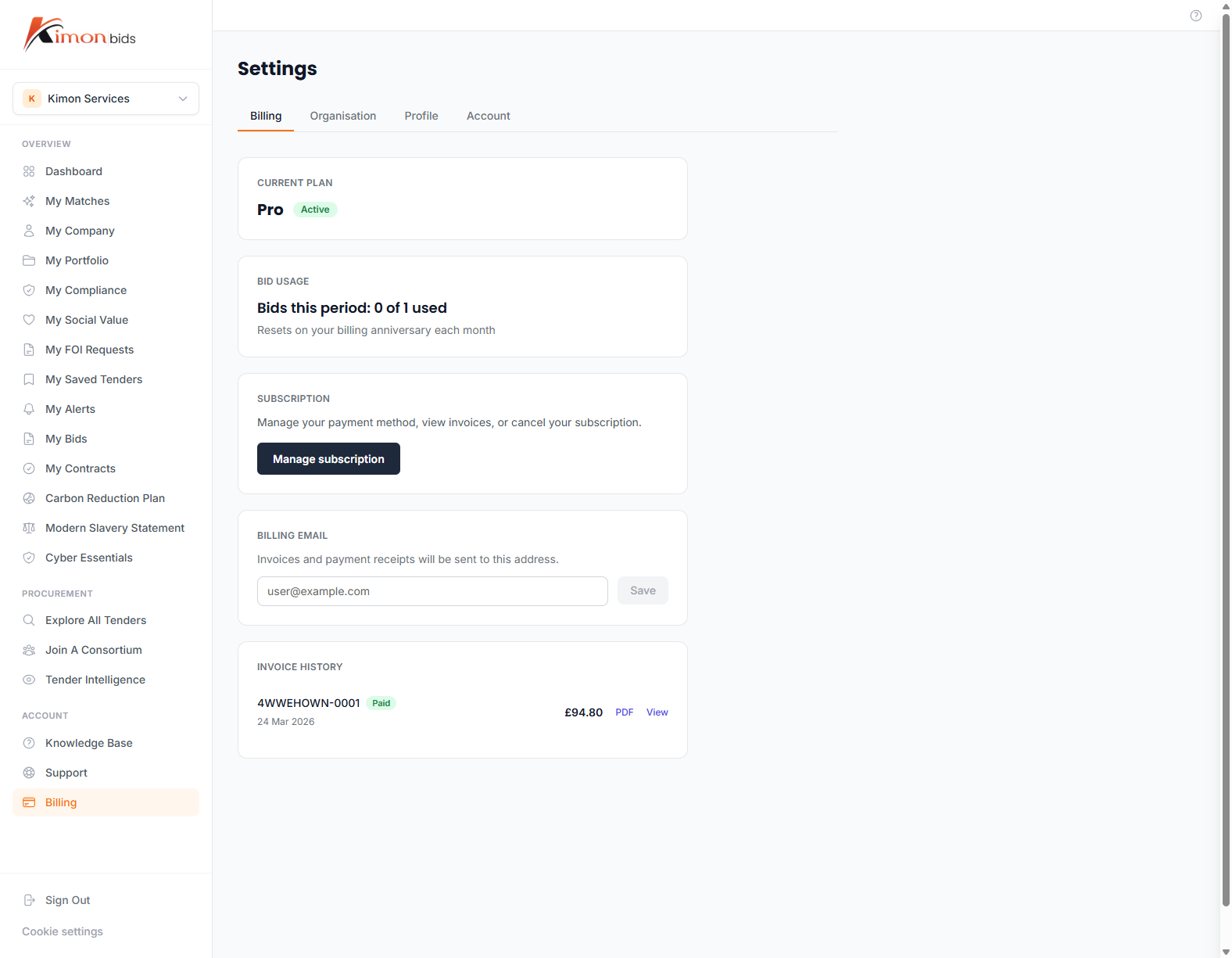Click the billing email input field

[x=432, y=591]
